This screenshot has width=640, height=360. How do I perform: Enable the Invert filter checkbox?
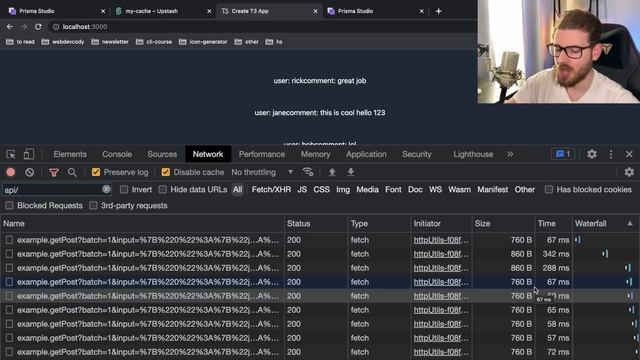[124, 189]
